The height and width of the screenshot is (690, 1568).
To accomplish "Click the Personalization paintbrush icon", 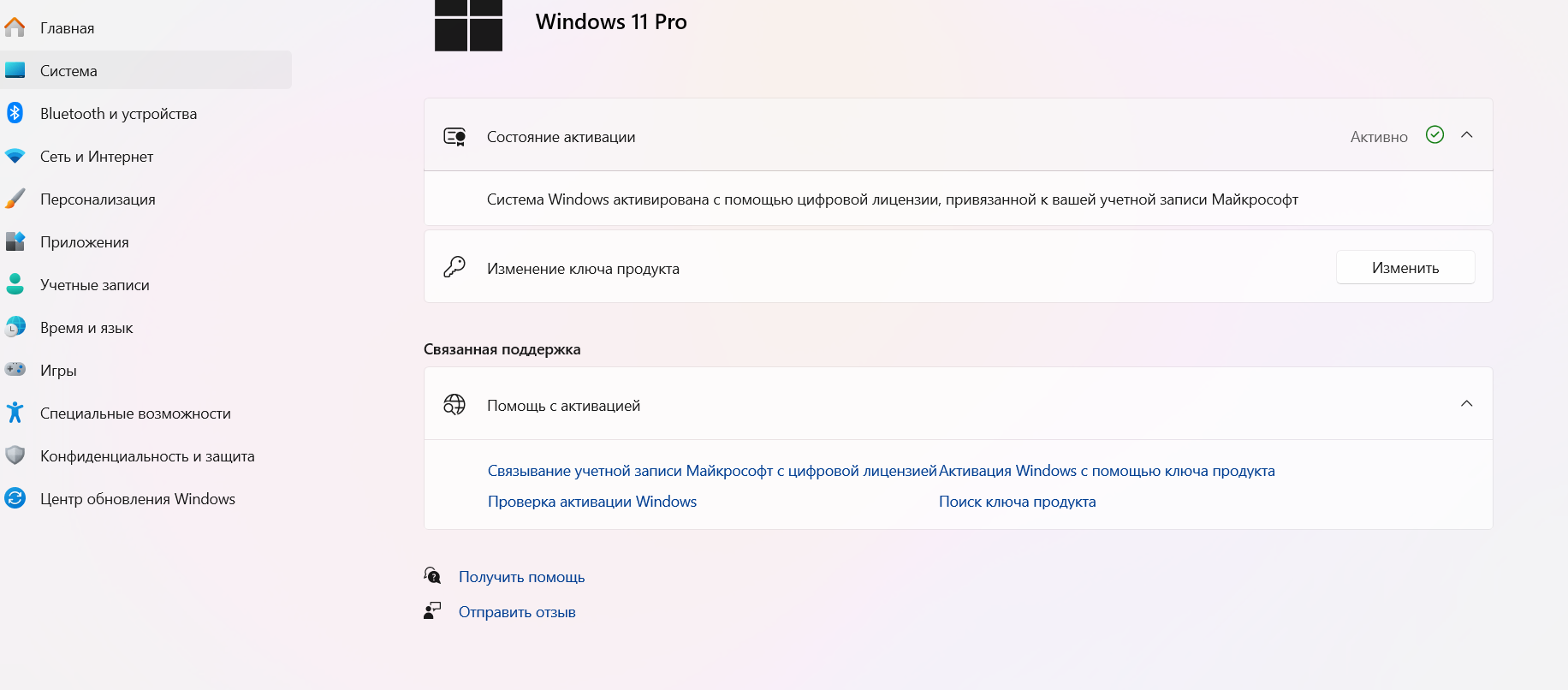I will click(15, 199).
